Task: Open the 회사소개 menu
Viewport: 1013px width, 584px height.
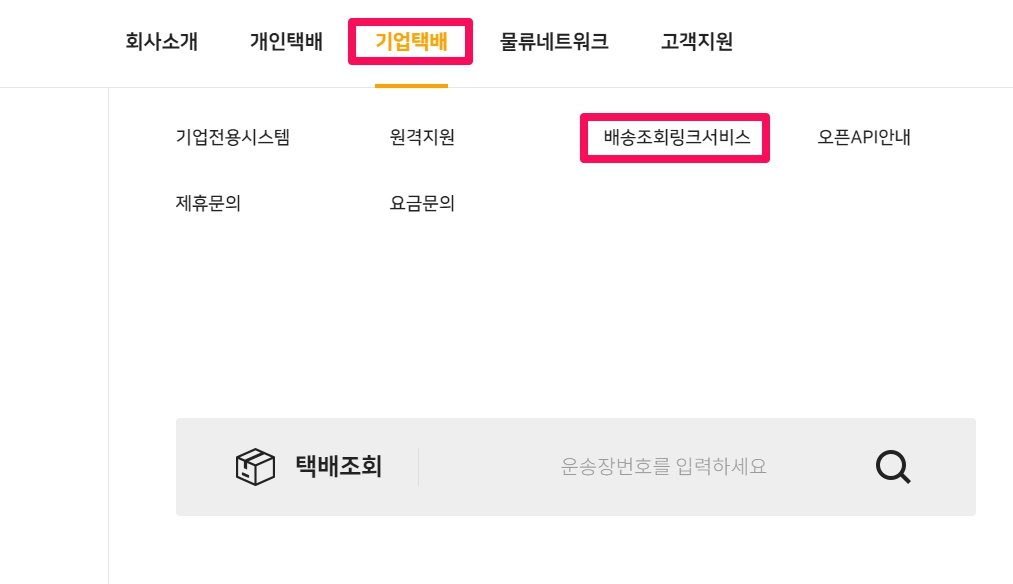Action: point(161,41)
